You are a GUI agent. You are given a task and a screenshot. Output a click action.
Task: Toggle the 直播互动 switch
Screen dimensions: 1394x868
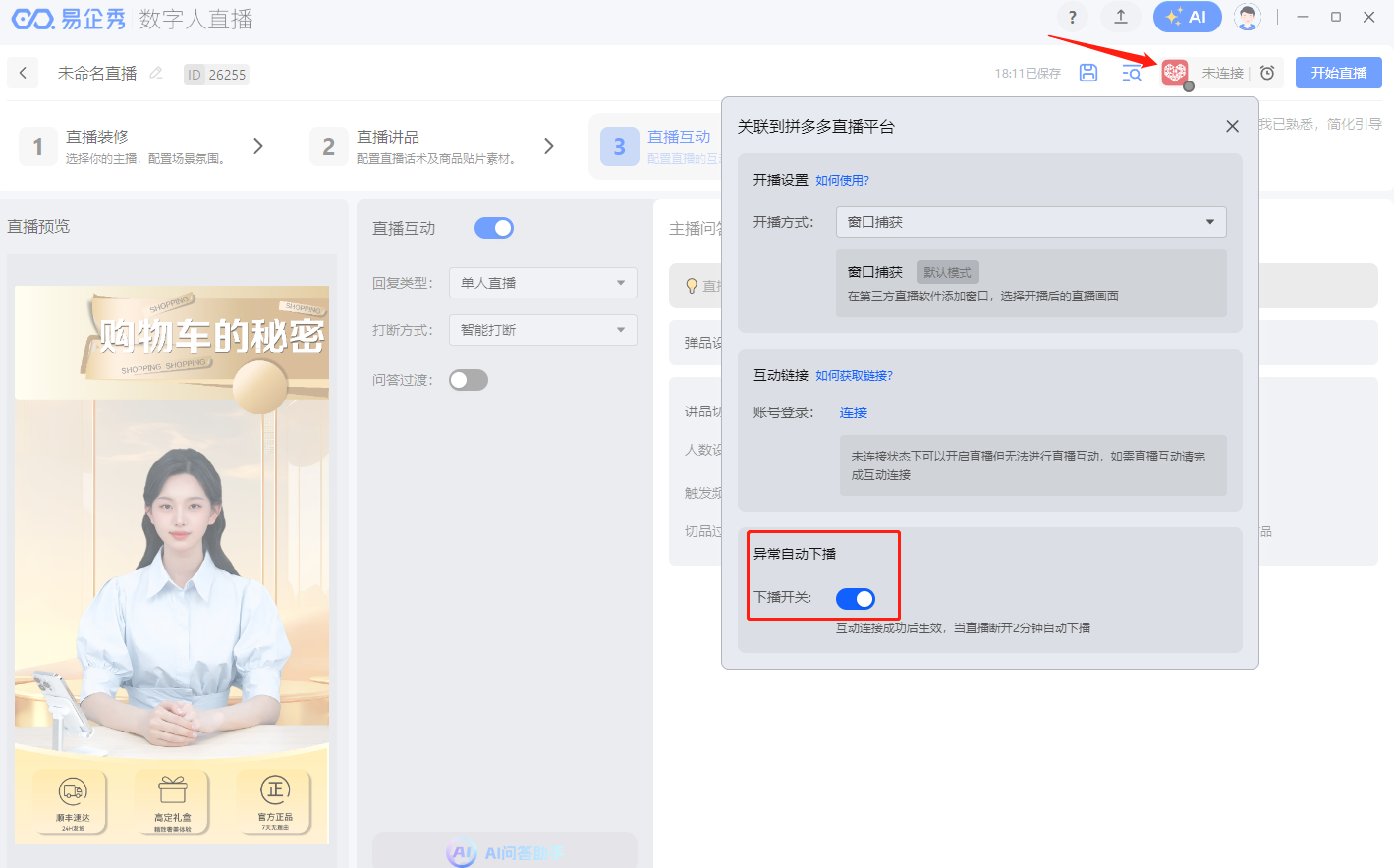point(494,228)
